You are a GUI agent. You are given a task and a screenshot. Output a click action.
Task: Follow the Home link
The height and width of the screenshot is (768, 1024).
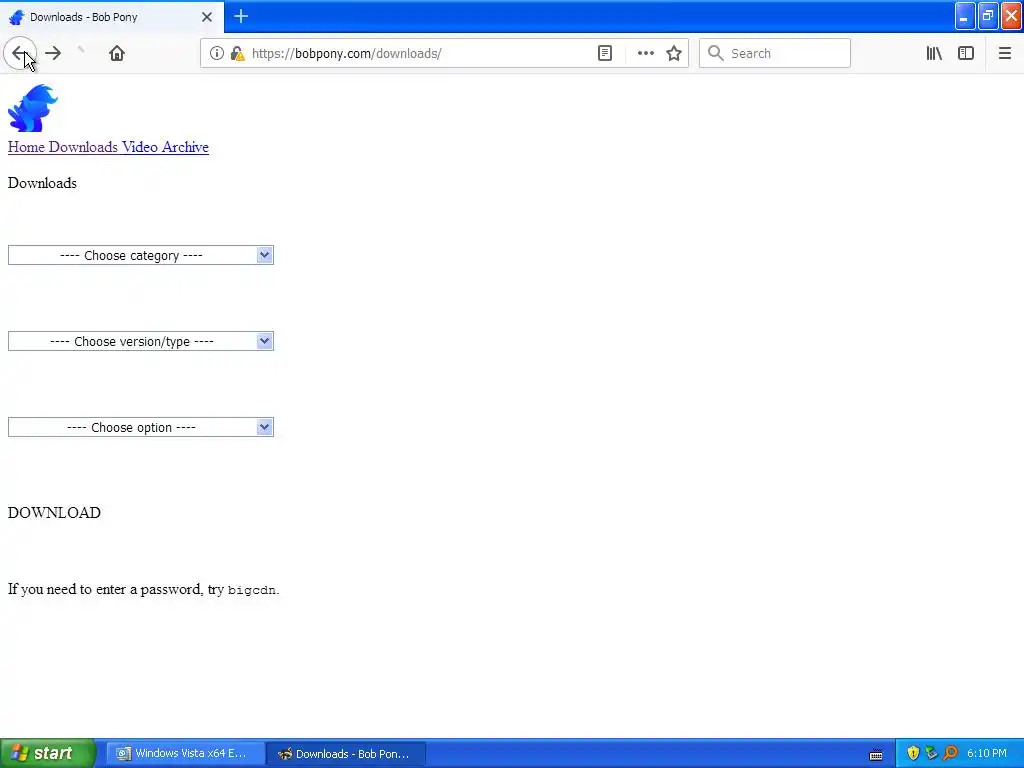pyautogui.click(x=26, y=147)
